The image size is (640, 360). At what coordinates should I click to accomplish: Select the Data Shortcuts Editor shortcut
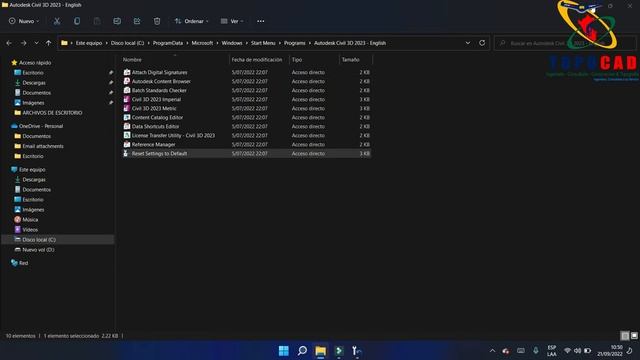[x=247, y=126]
